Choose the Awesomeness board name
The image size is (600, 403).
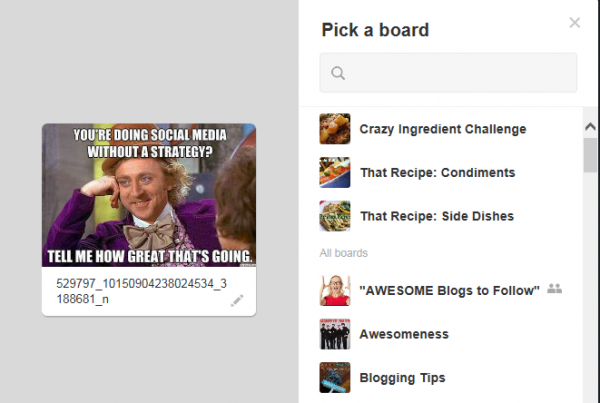404,334
